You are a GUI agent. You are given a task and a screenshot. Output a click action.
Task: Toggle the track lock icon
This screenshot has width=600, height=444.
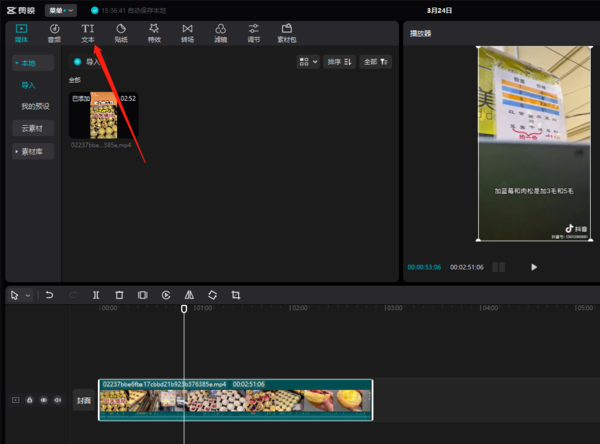[29, 400]
